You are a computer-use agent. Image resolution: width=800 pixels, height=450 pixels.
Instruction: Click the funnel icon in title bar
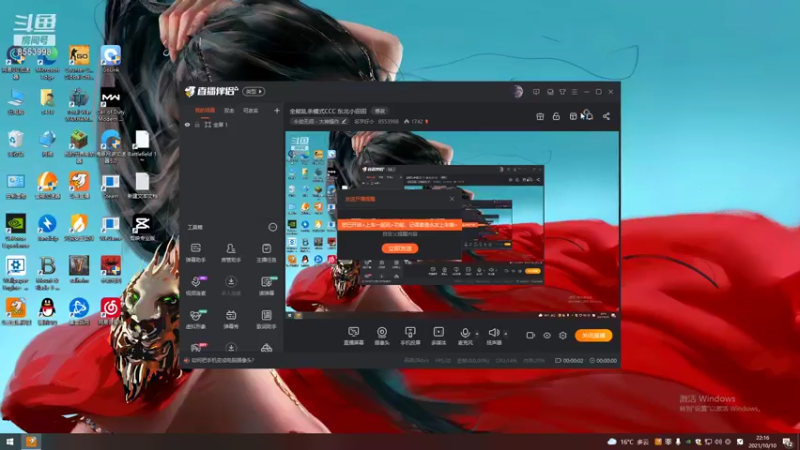(562, 92)
